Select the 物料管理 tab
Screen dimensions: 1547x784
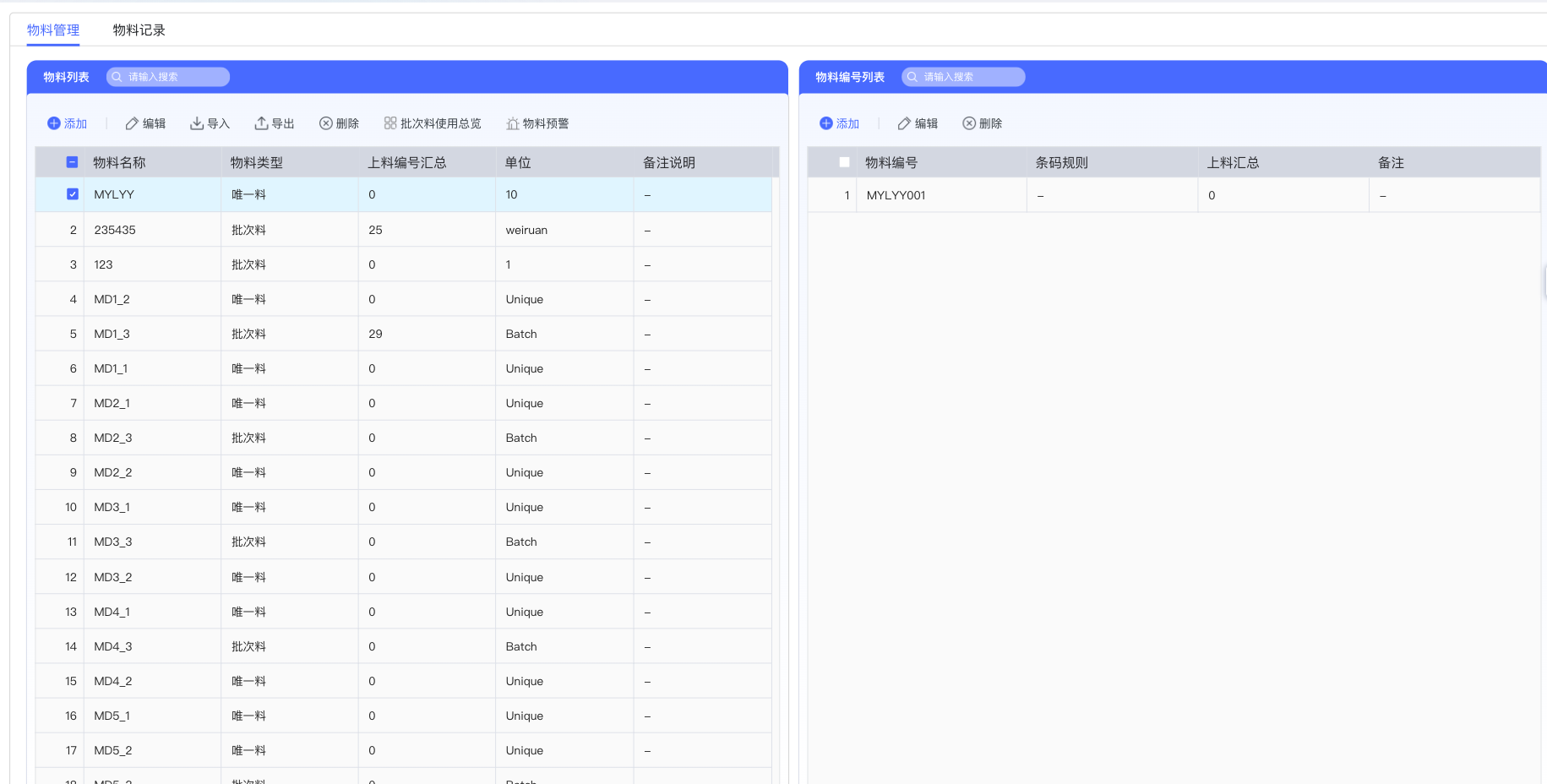coord(53,30)
